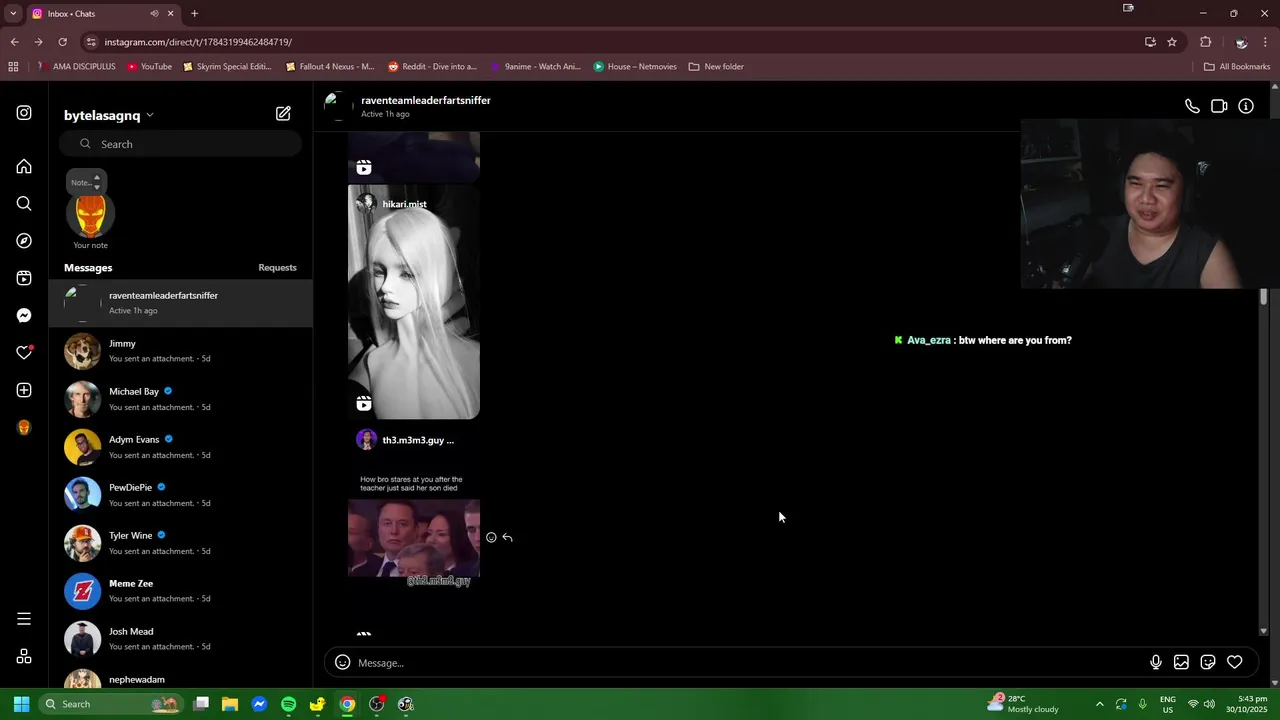The width and height of the screenshot is (1280, 720).
Task: Open Messenger direct messages icon
Action: point(24,315)
